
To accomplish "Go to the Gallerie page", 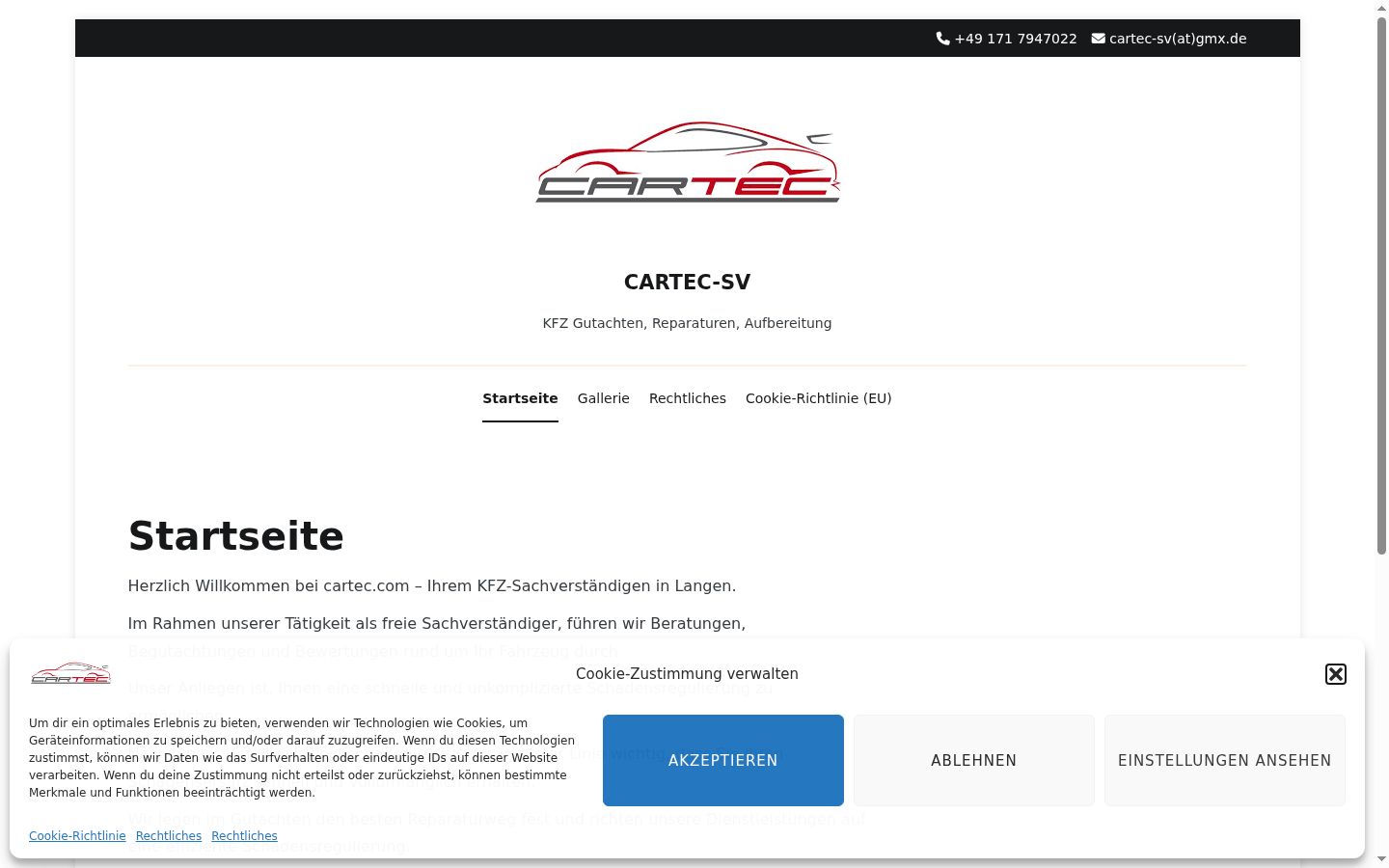I will coord(604,398).
